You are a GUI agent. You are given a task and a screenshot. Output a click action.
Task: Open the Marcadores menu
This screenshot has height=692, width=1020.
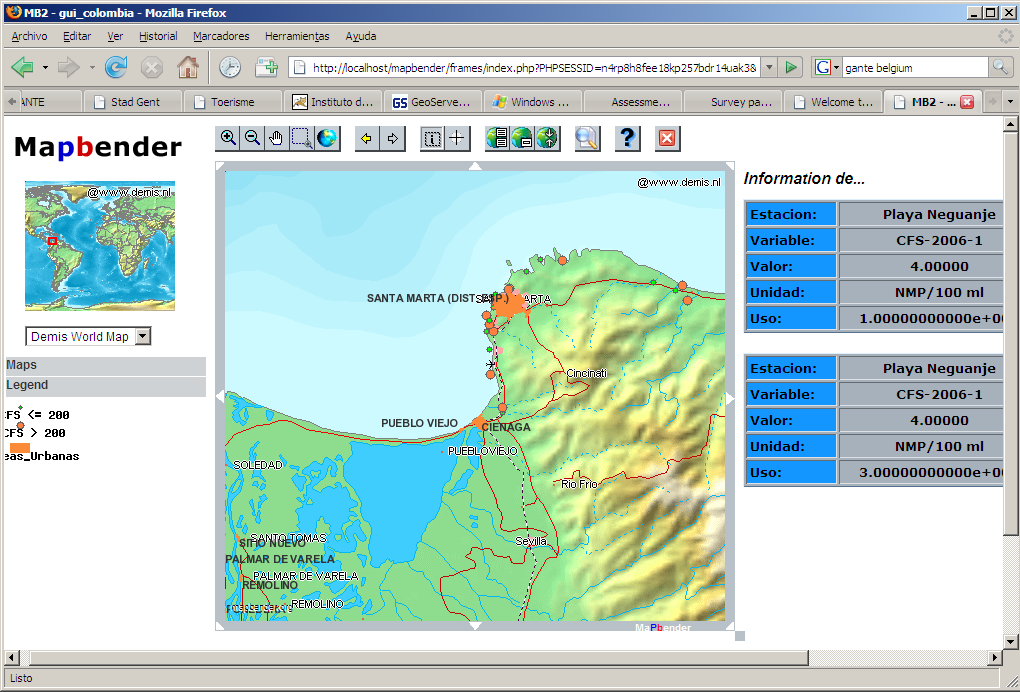click(x=221, y=36)
